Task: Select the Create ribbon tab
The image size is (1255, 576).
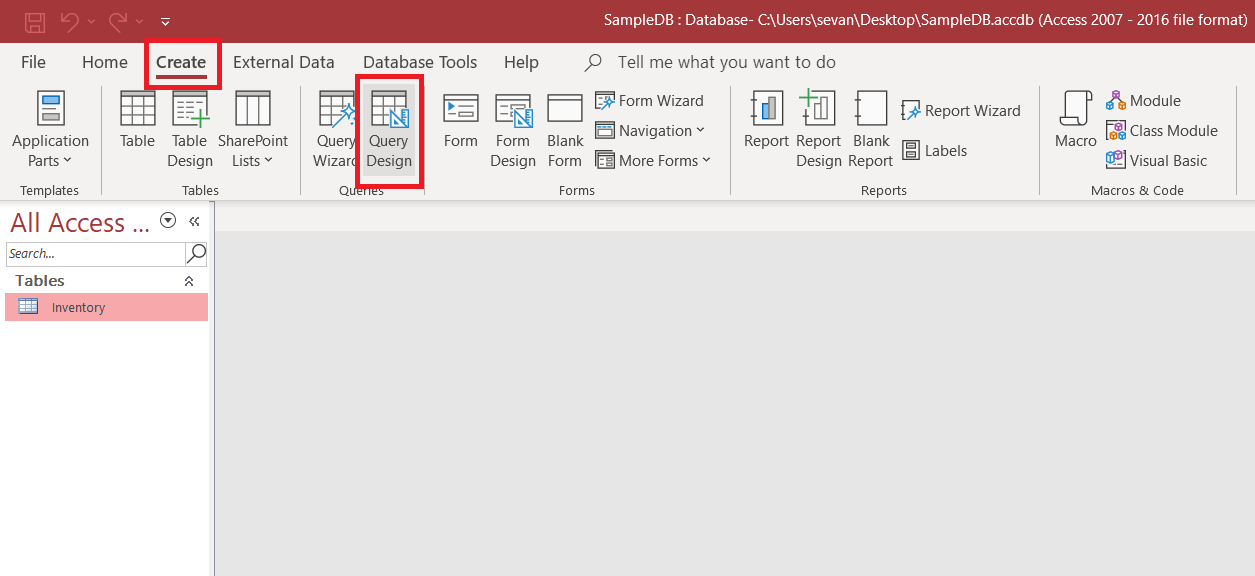Action: pyautogui.click(x=181, y=62)
